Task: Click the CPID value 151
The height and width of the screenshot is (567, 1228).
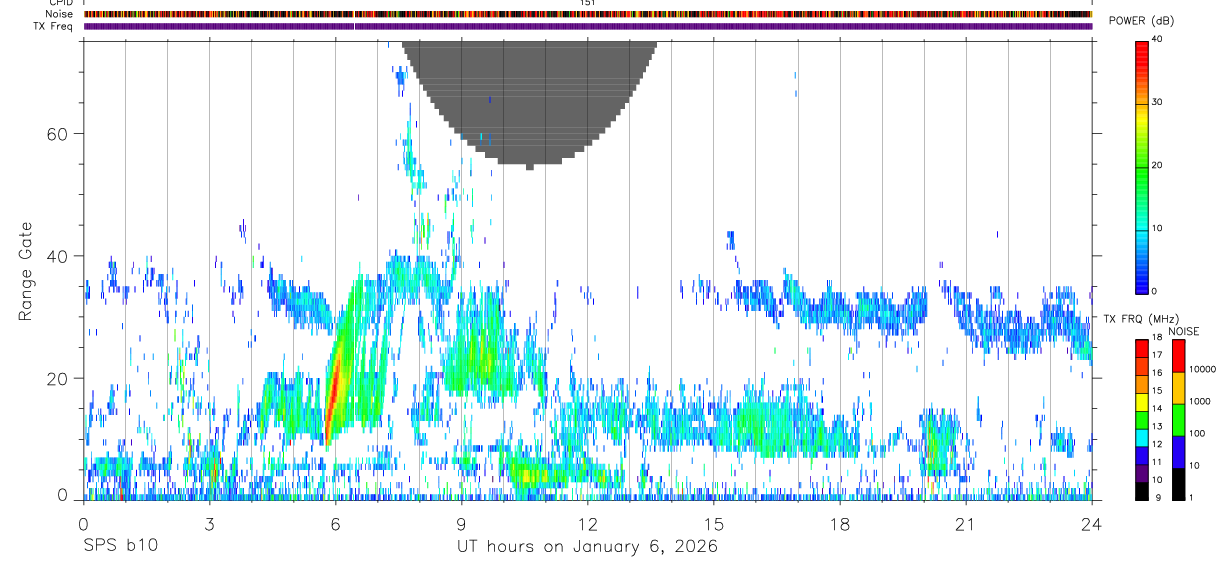Action: (x=587, y=3)
